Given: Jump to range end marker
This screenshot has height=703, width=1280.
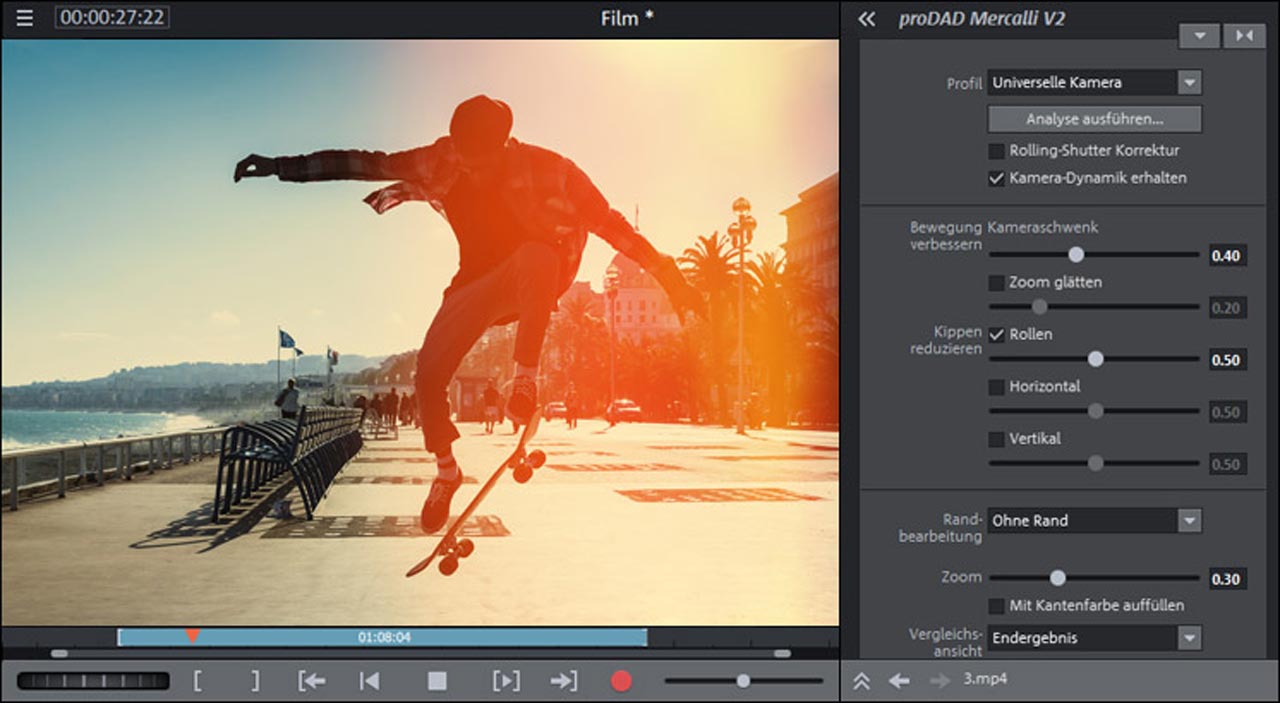Looking at the screenshot, I should pos(564,681).
